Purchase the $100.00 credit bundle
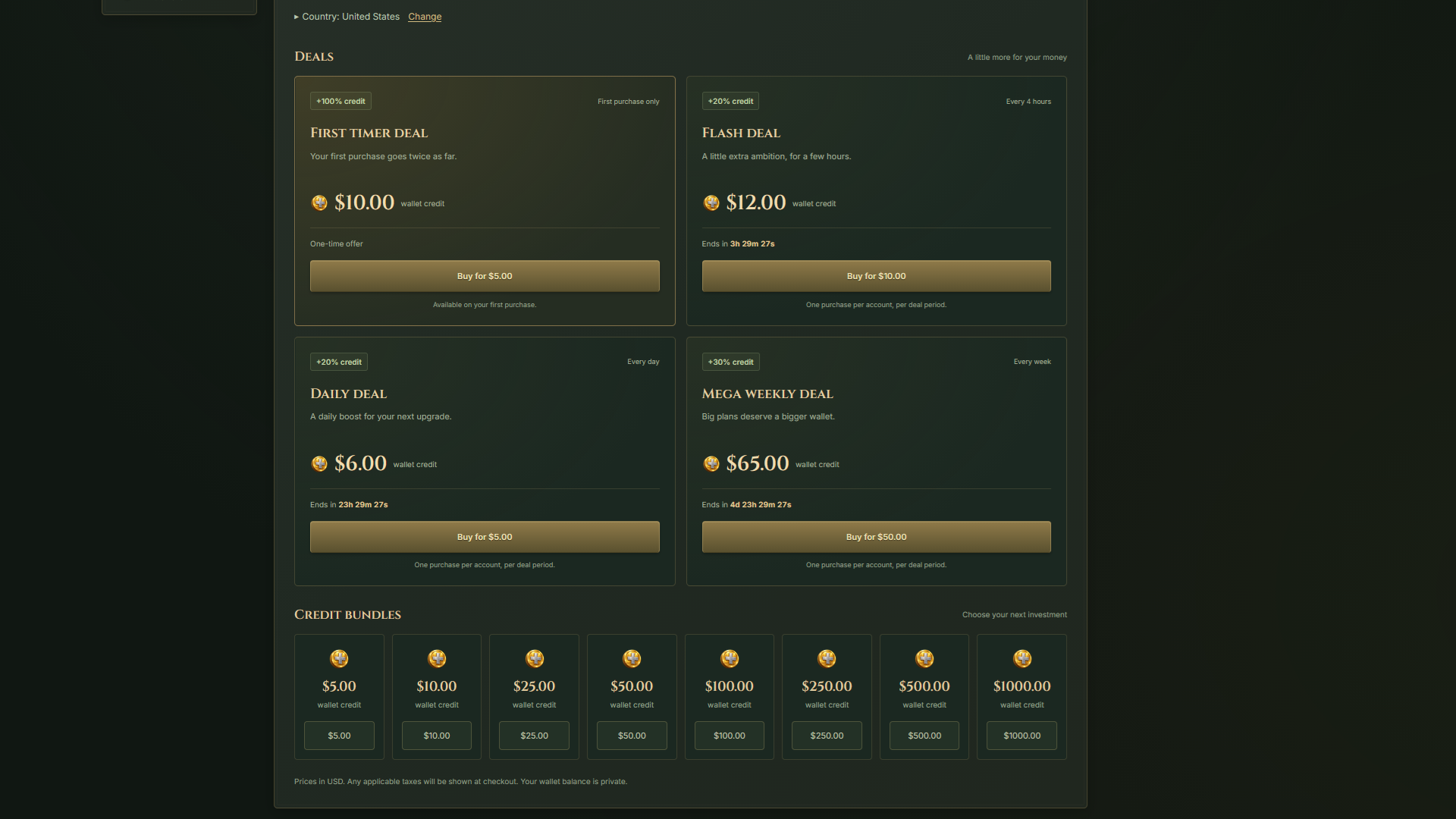1456x819 pixels. 730,736
